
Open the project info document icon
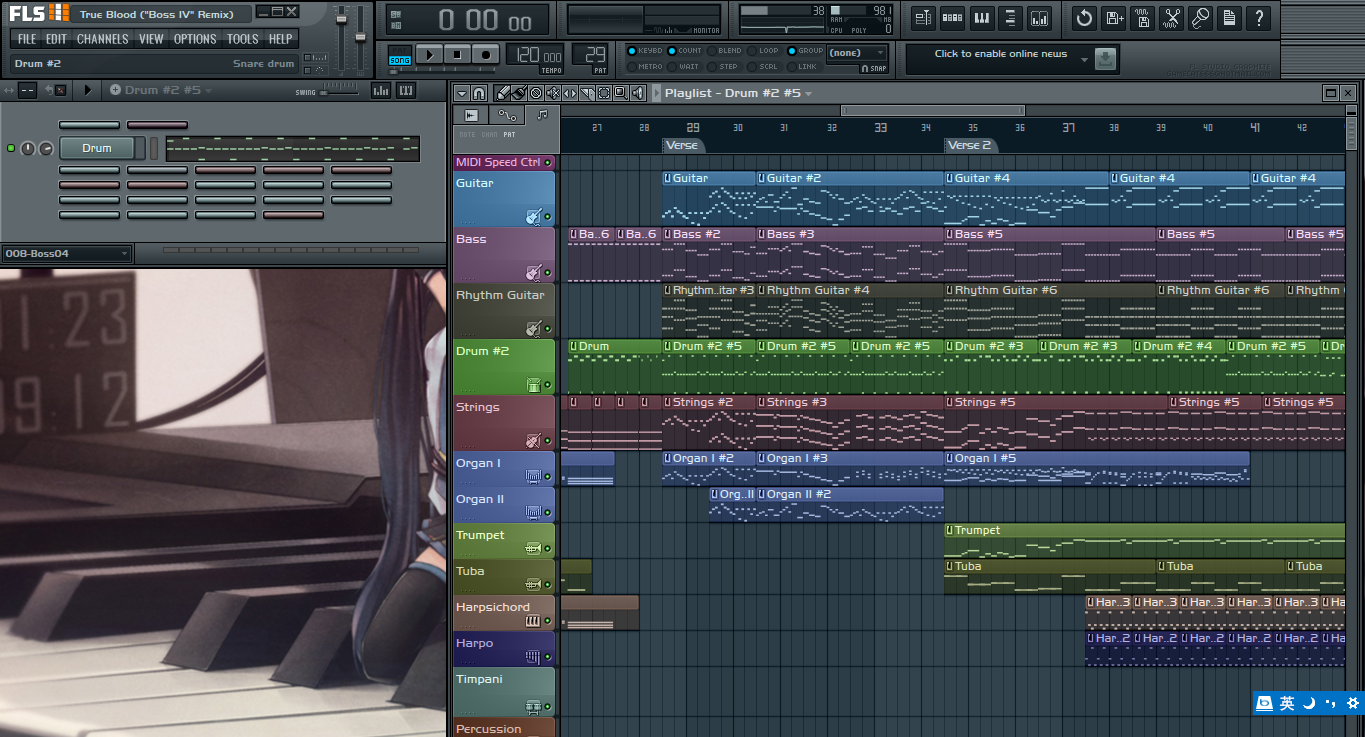1230,18
